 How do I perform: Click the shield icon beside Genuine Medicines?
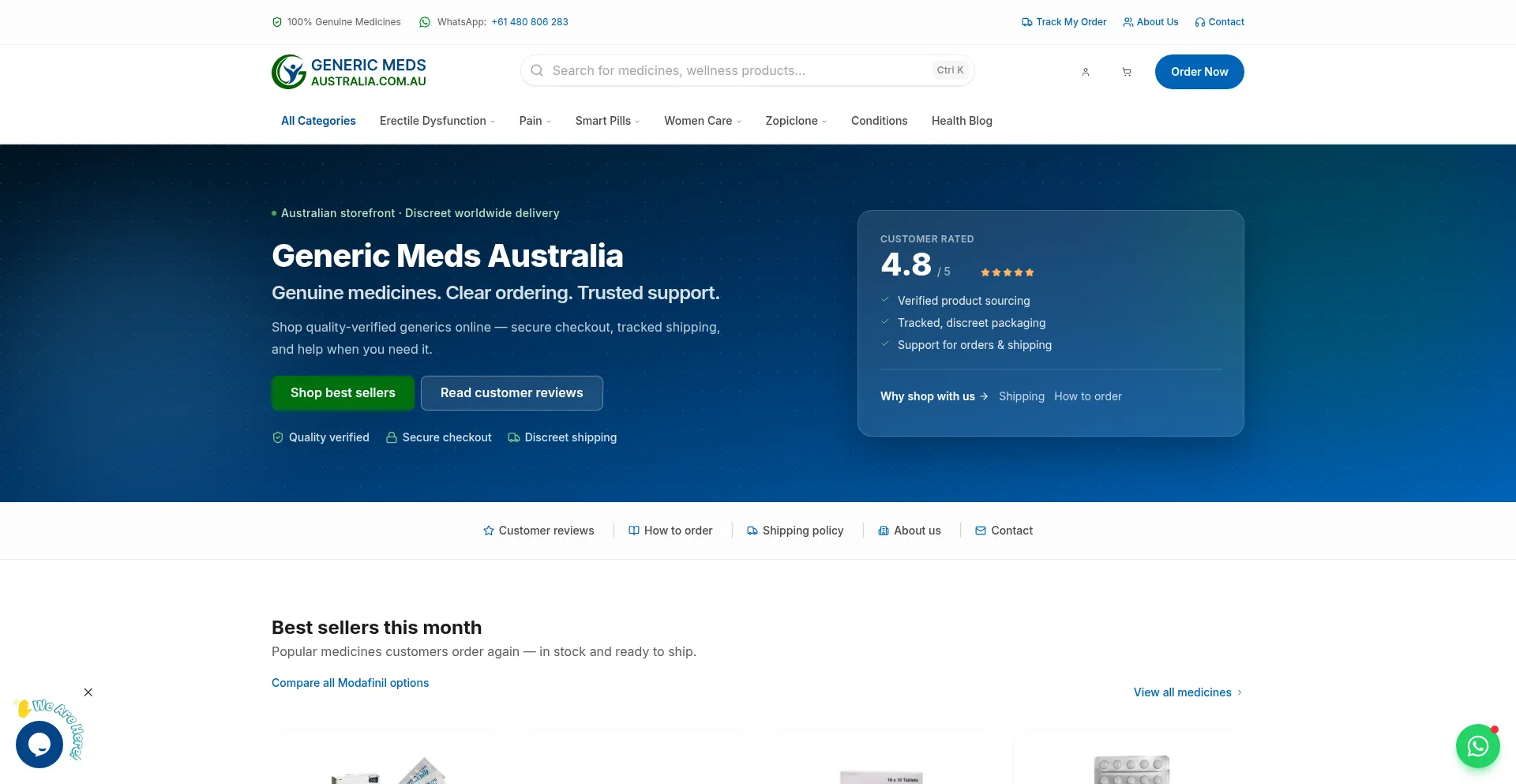coord(277,22)
